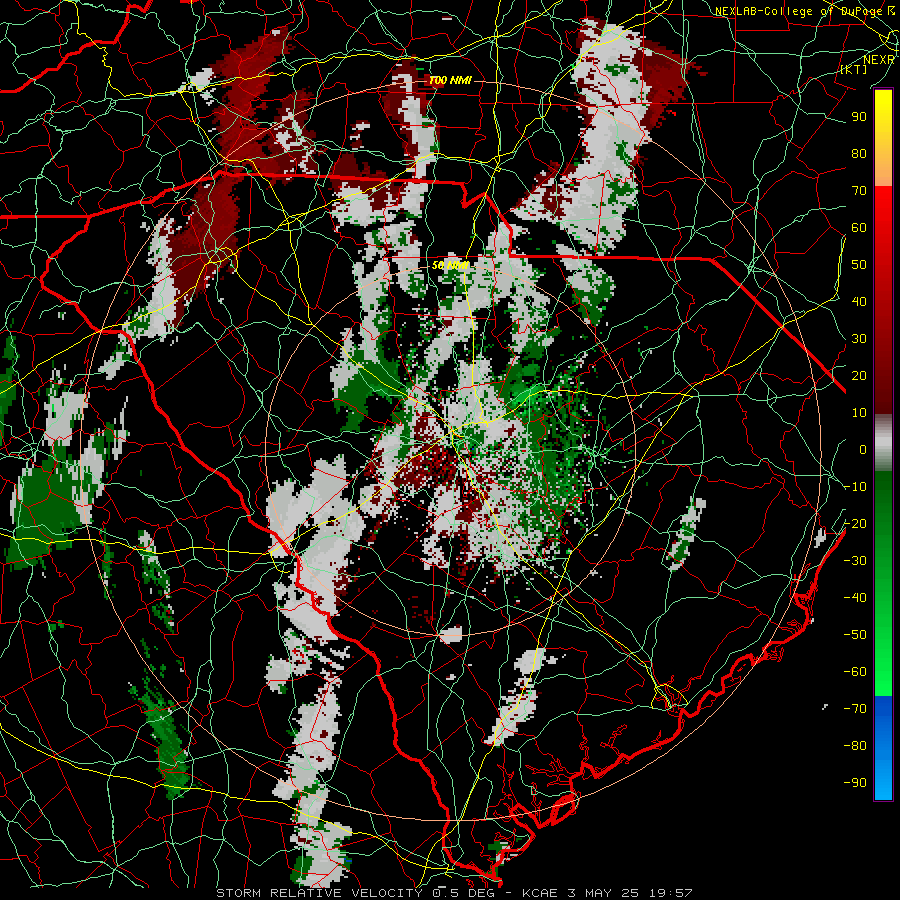Click the -90 value on the velocity scale

855,783
